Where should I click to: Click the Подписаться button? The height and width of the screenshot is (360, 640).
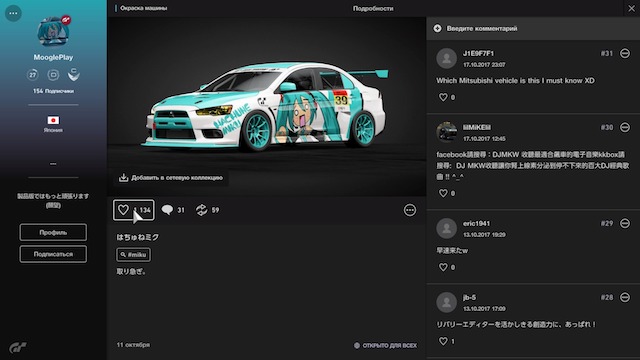53,254
